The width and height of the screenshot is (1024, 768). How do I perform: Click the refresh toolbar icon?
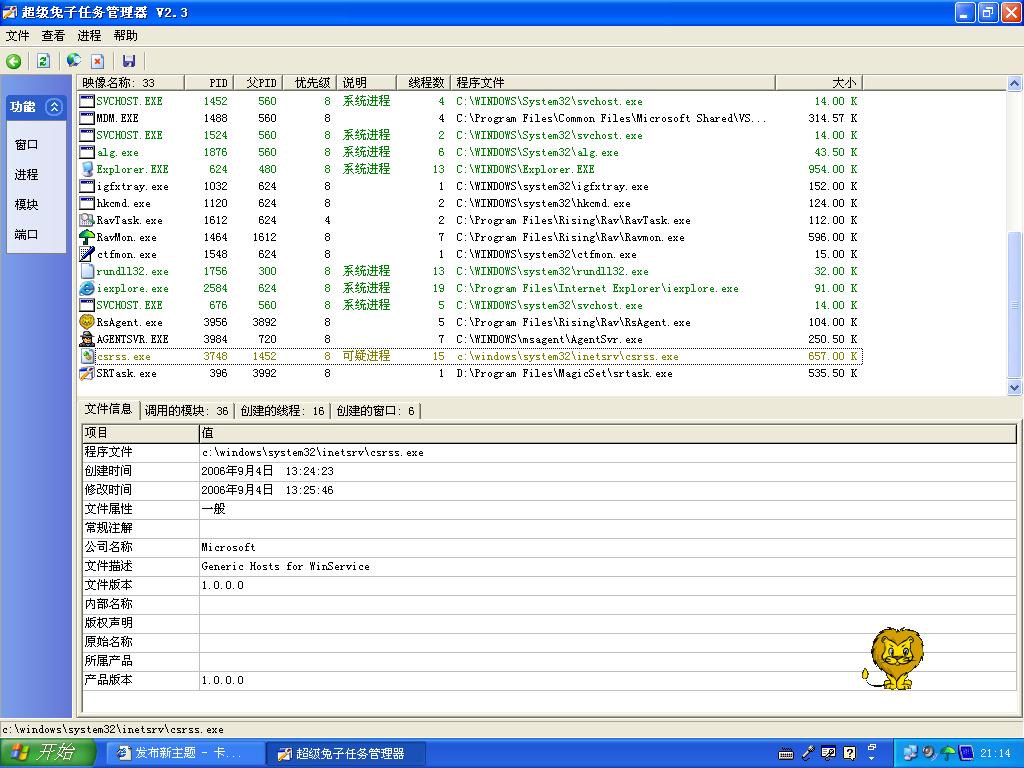click(43, 61)
